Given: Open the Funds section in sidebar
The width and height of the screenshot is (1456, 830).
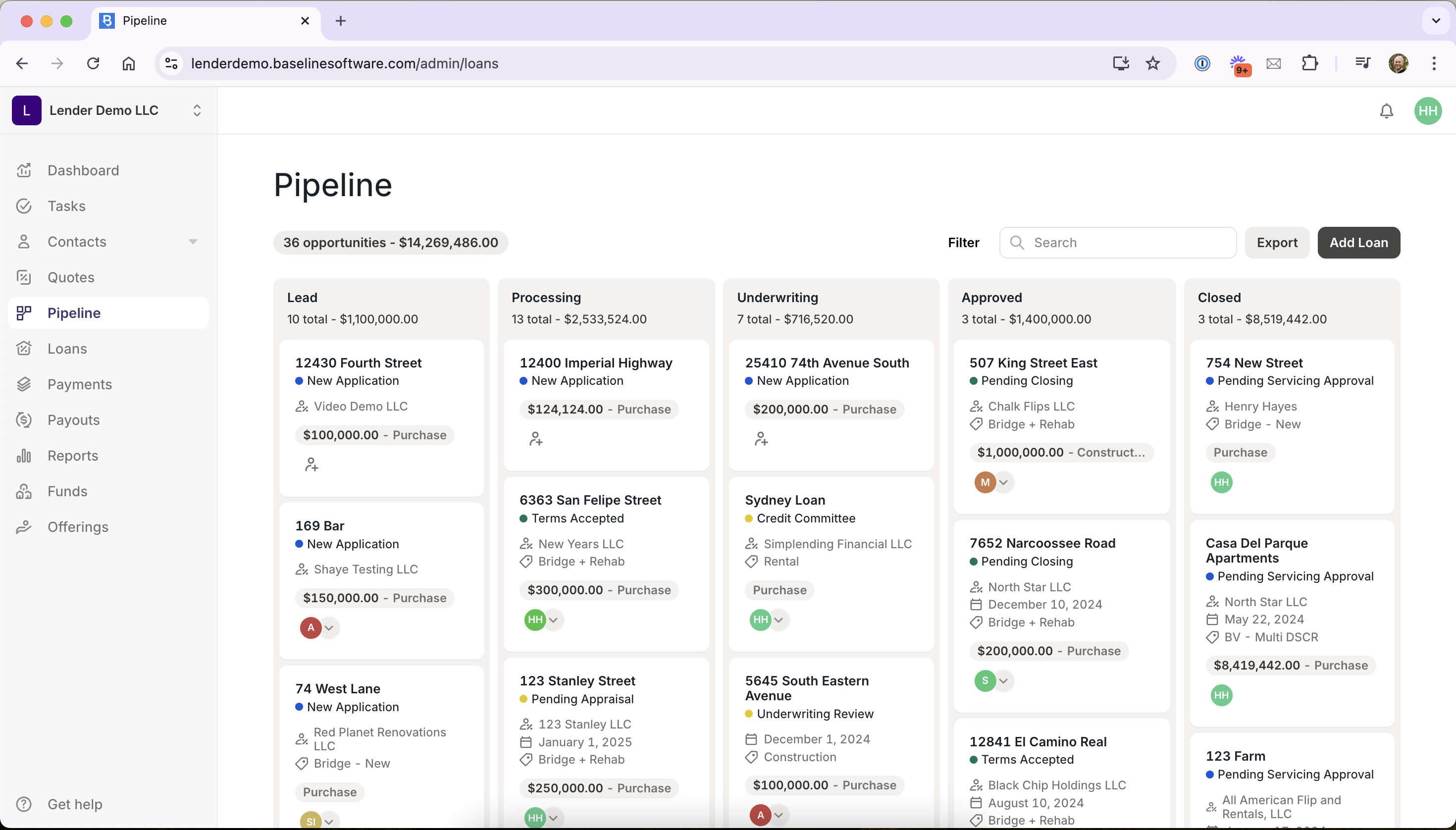Looking at the screenshot, I should point(67,491).
